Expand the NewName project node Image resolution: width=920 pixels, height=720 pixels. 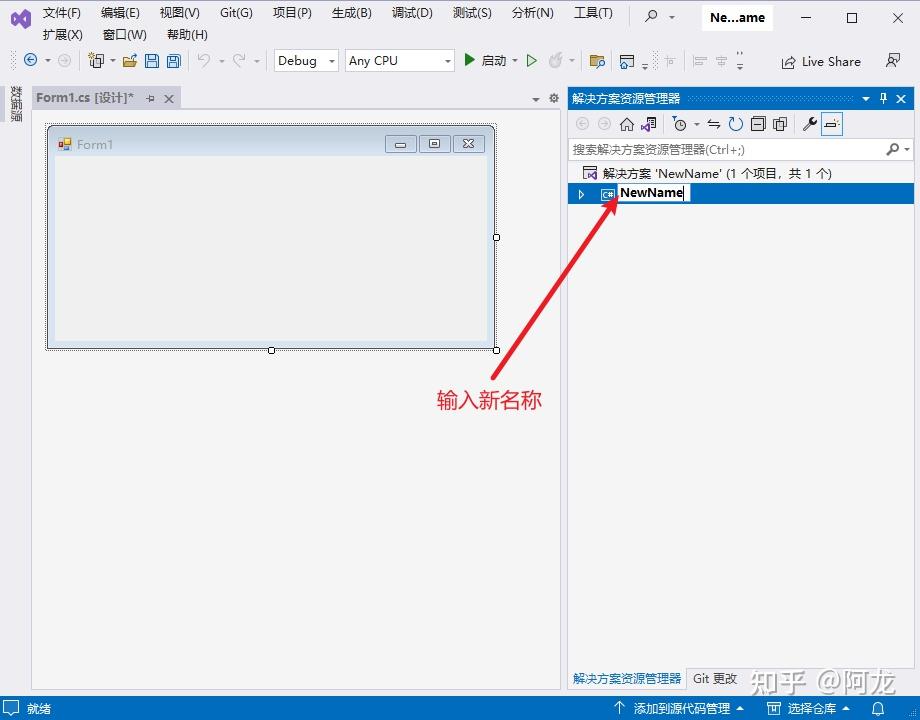[581, 193]
